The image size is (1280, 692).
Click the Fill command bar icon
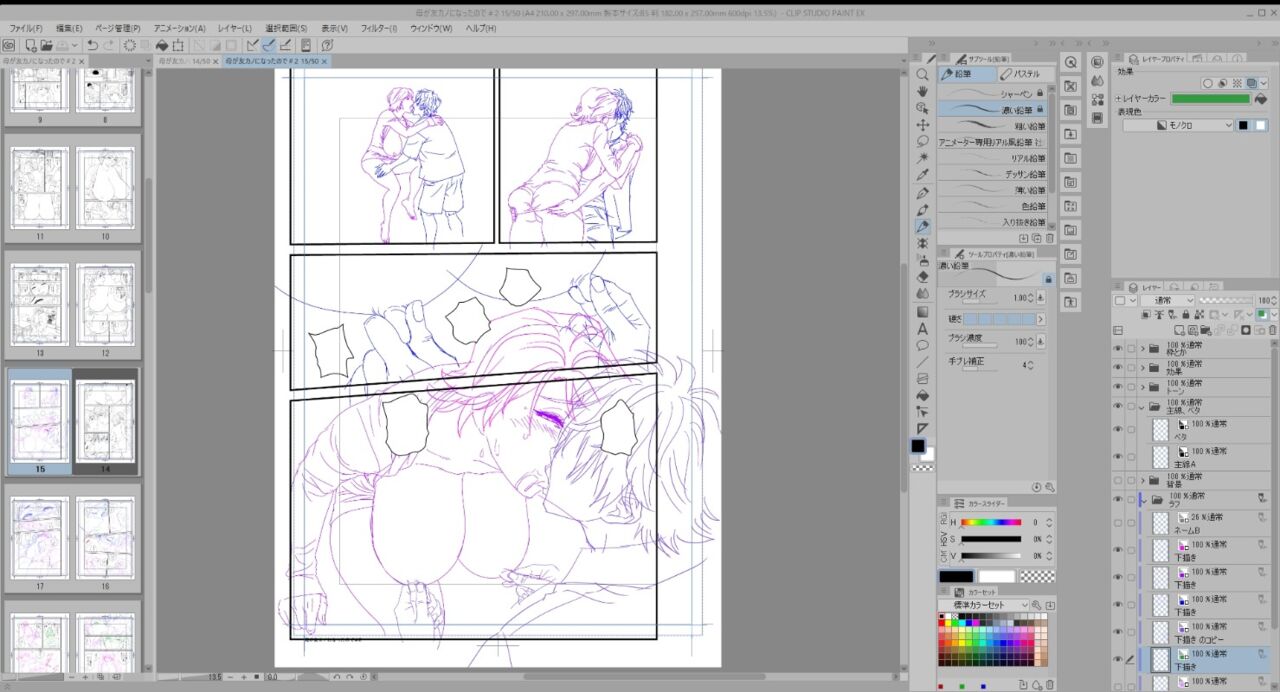(x=161, y=45)
